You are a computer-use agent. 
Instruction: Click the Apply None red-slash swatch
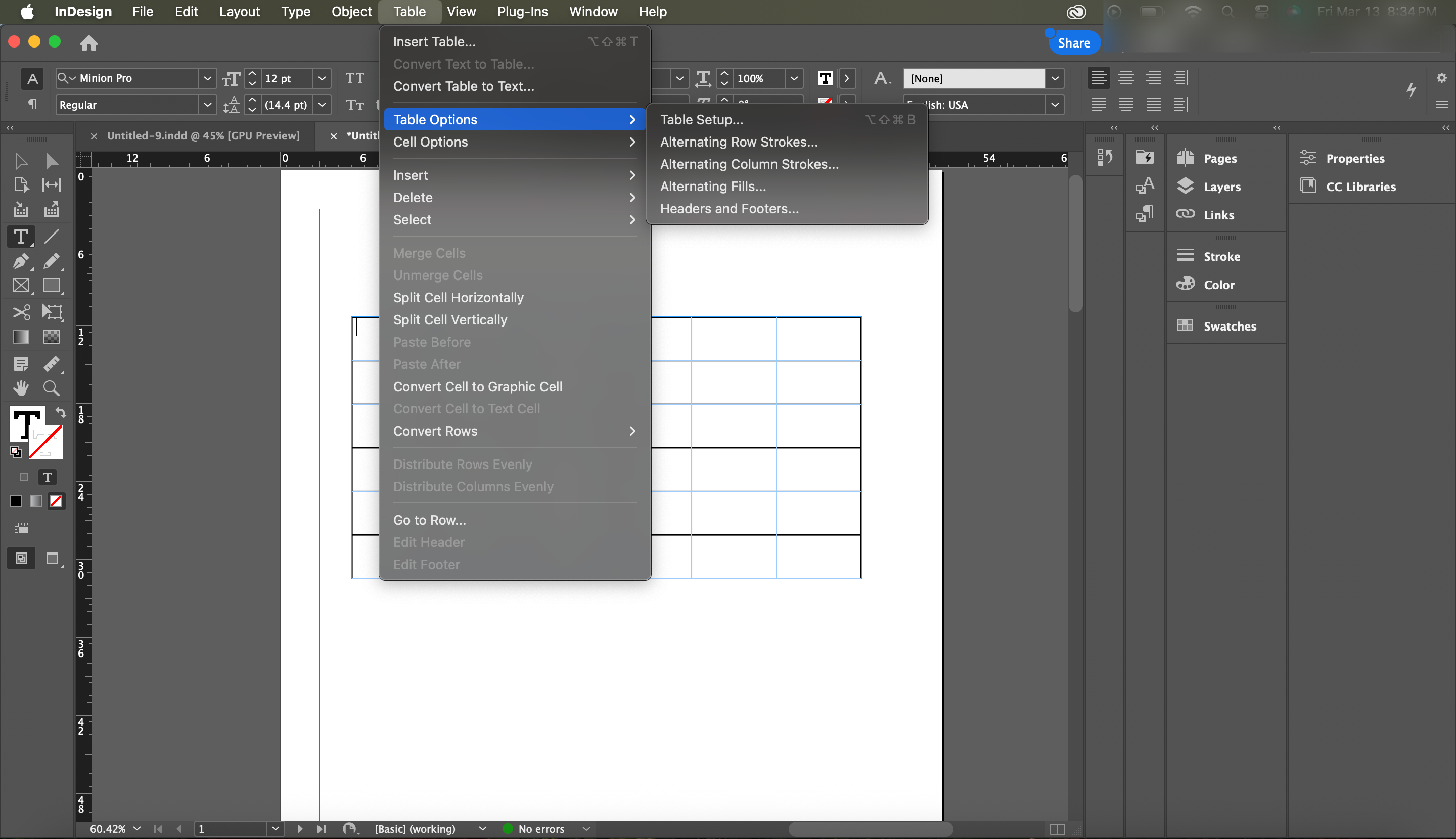point(56,501)
